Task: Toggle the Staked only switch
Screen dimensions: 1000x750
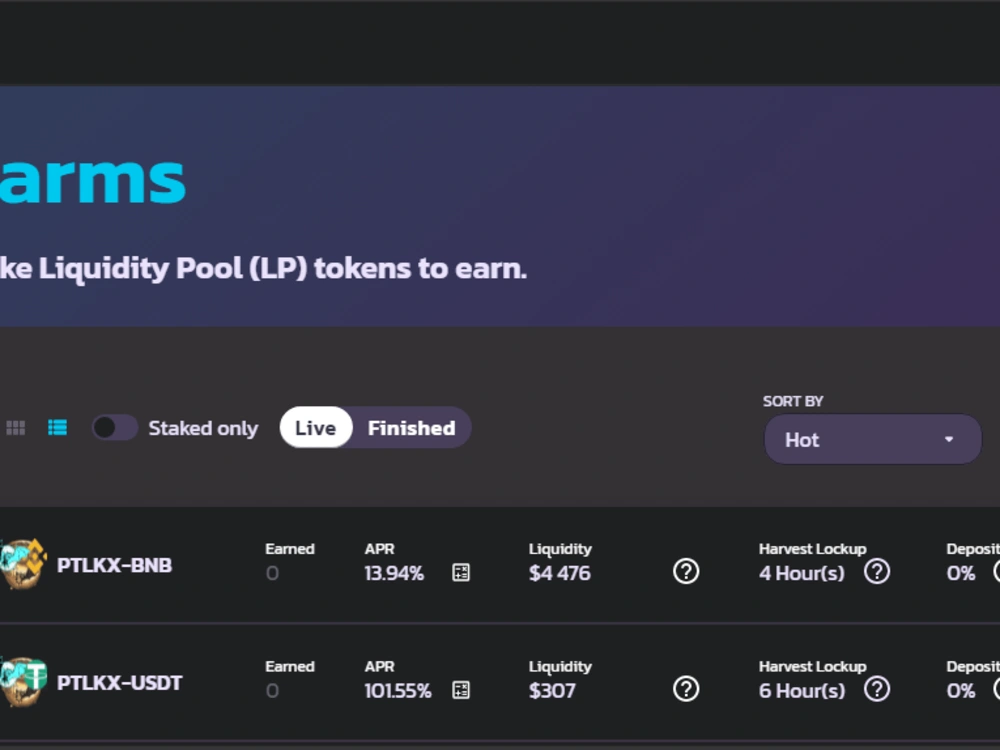Action: click(115, 427)
